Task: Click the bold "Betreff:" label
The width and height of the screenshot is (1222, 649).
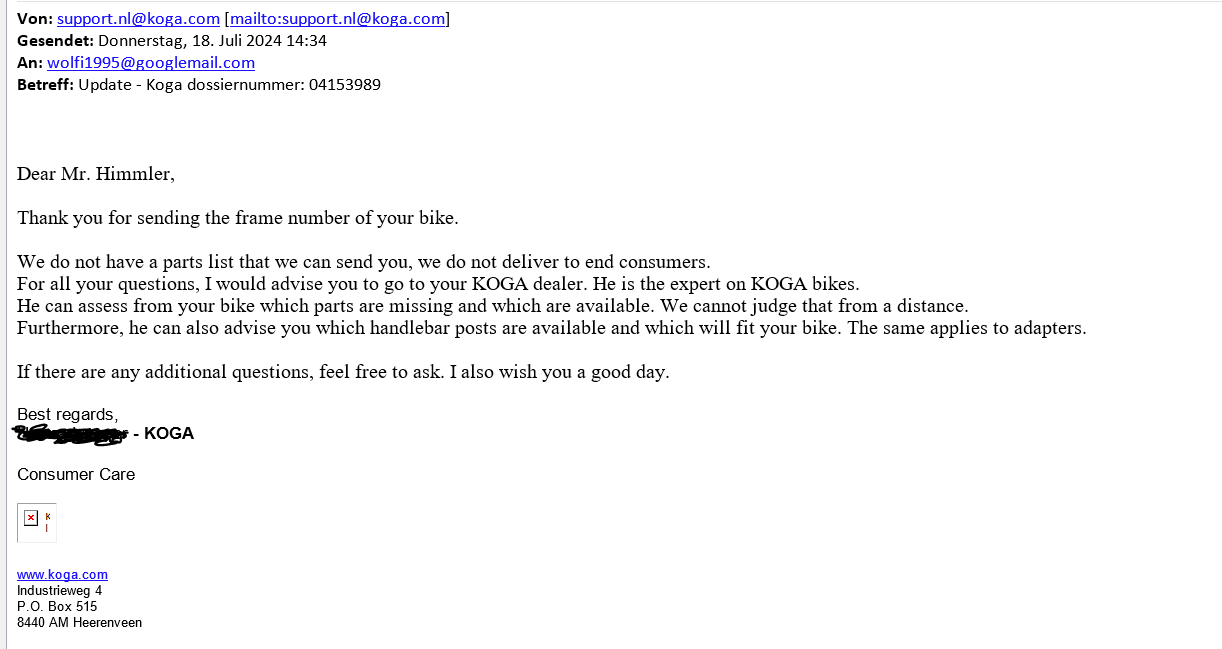Action: (x=45, y=85)
